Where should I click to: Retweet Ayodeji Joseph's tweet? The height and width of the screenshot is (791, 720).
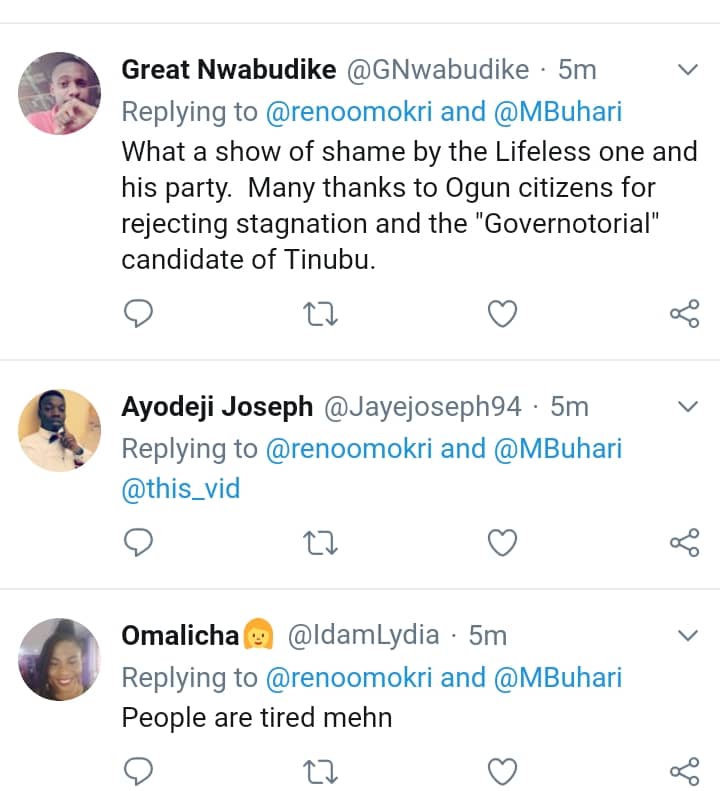[320, 542]
